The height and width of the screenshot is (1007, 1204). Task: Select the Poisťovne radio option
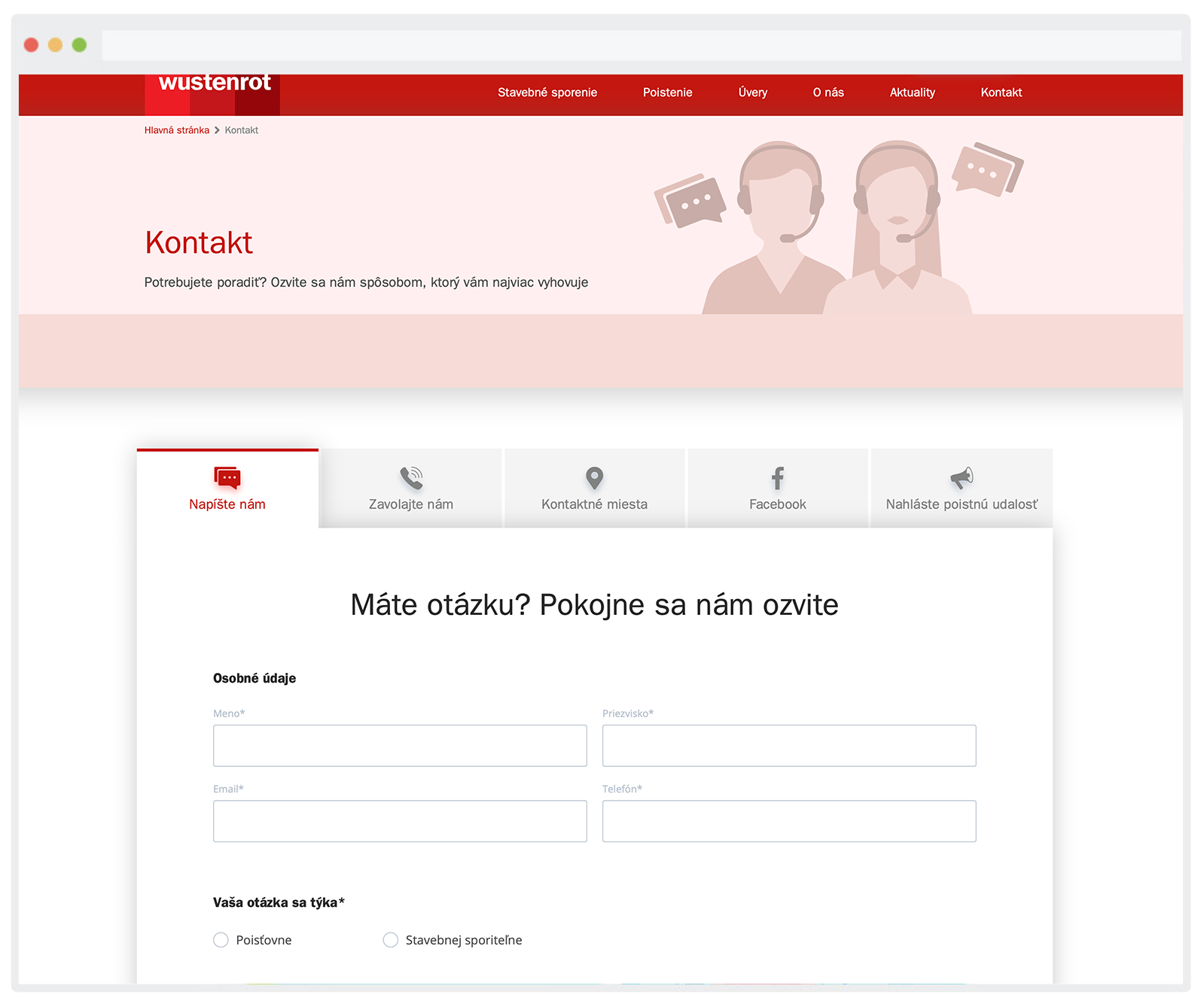(221, 940)
